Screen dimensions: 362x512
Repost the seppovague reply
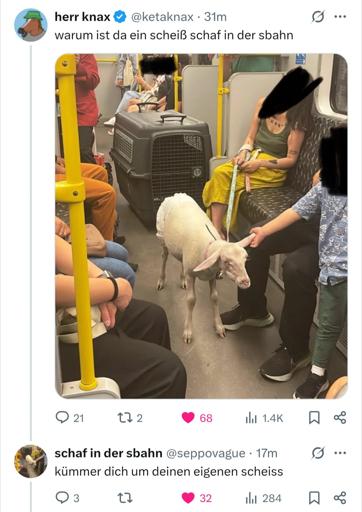pyautogui.click(x=125, y=498)
